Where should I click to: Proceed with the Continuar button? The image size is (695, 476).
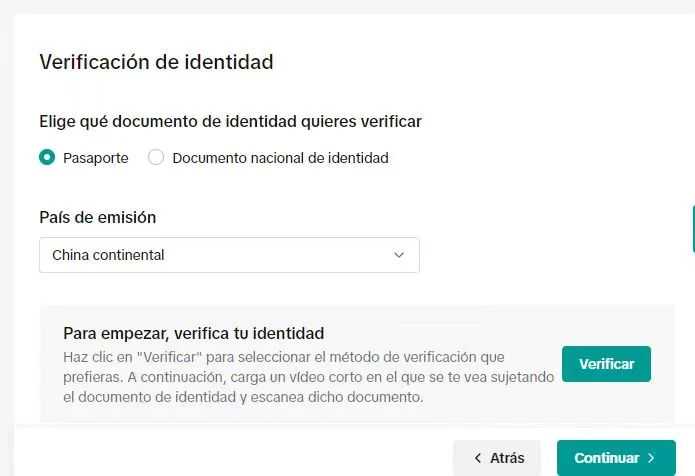pyautogui.click(x=615, y=458)
